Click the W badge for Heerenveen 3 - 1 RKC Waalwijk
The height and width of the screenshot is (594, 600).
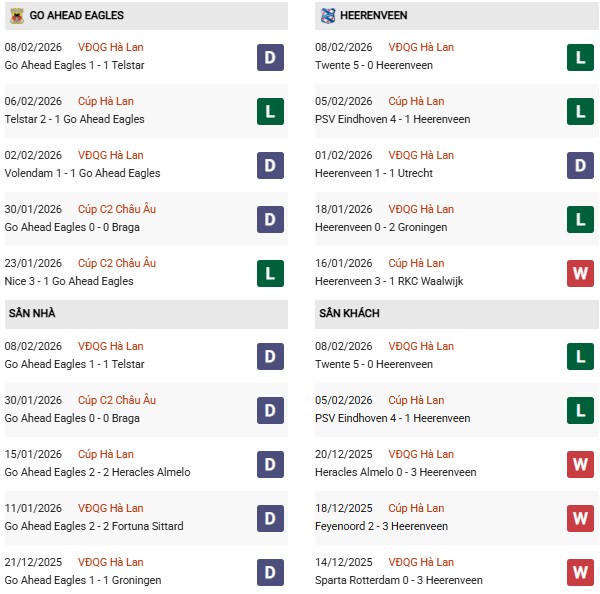(x=580, y=273)
